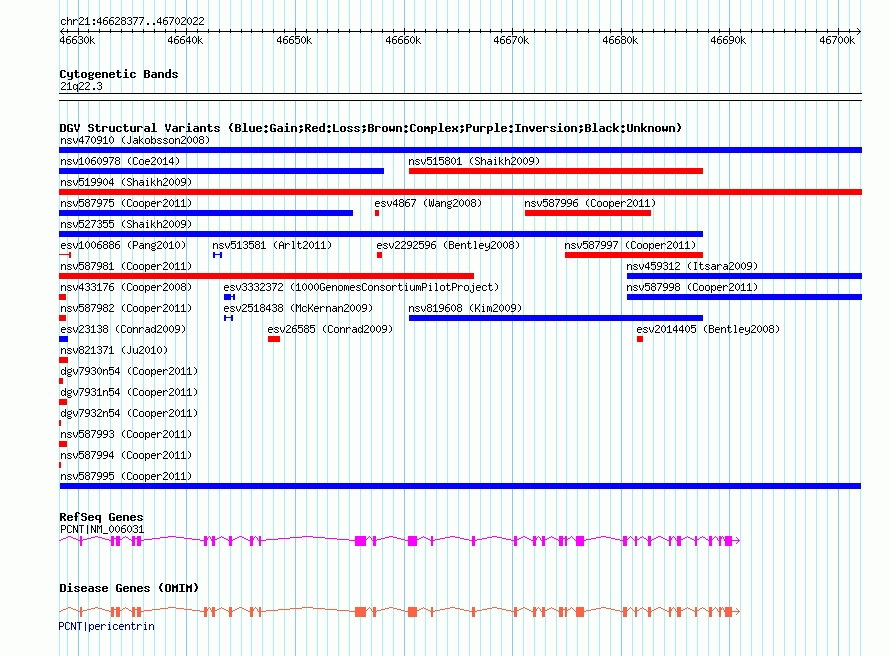Click the 46660k ruler tick label
The image size is (890, 656).
[403, 40]
